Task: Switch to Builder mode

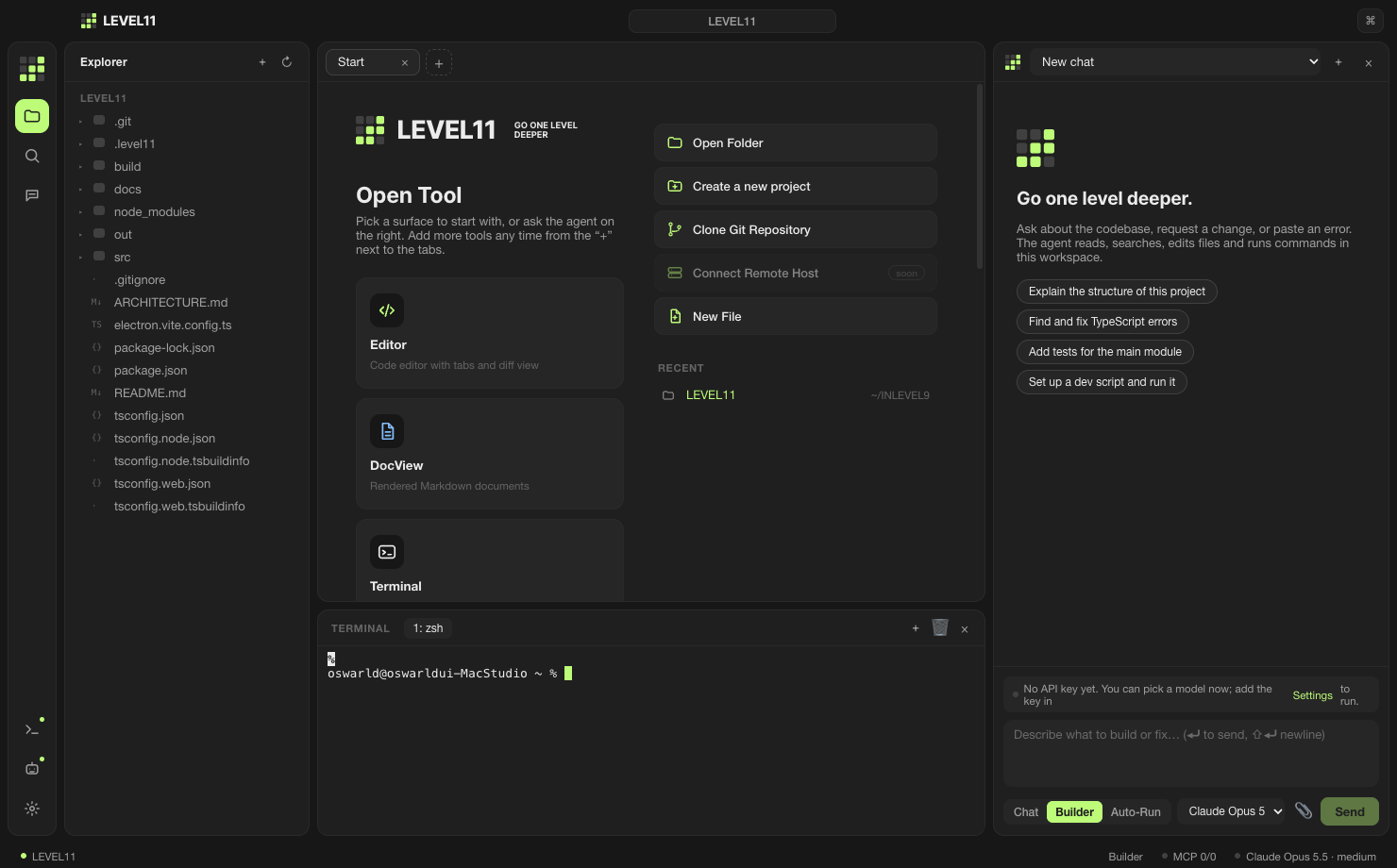Action: (1074, 811)
